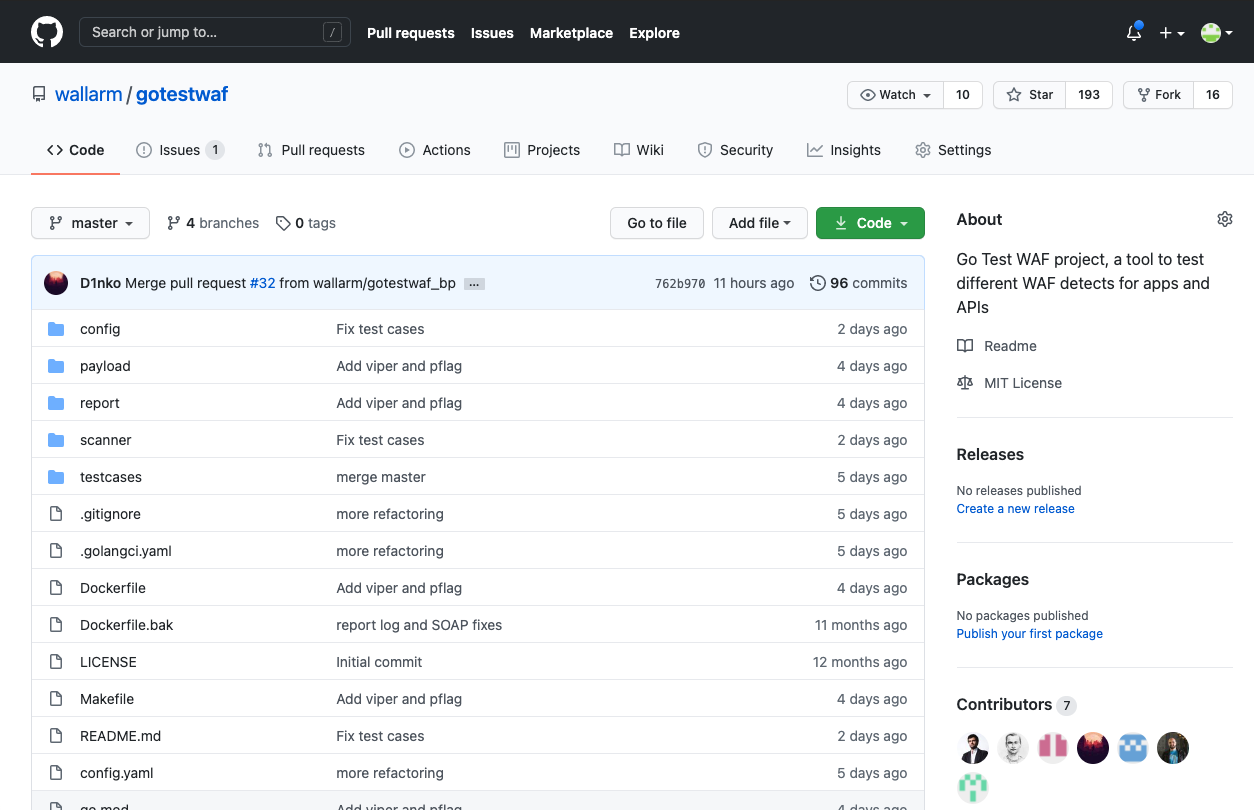Open the Dockerfile file name
The image size is (1254, 810).
(113, 588)
